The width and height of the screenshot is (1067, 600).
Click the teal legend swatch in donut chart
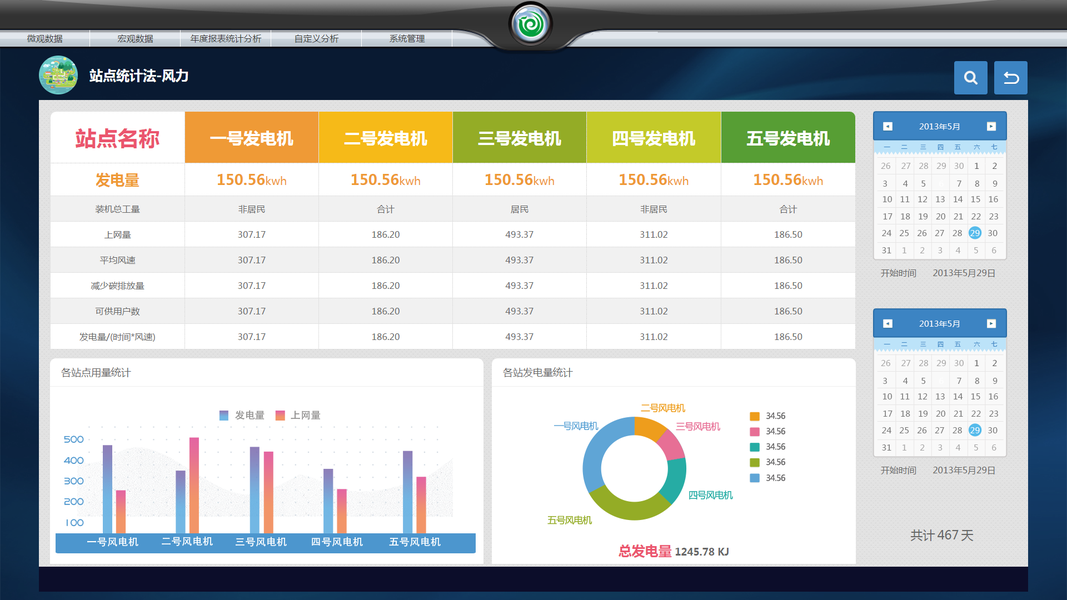754,447
